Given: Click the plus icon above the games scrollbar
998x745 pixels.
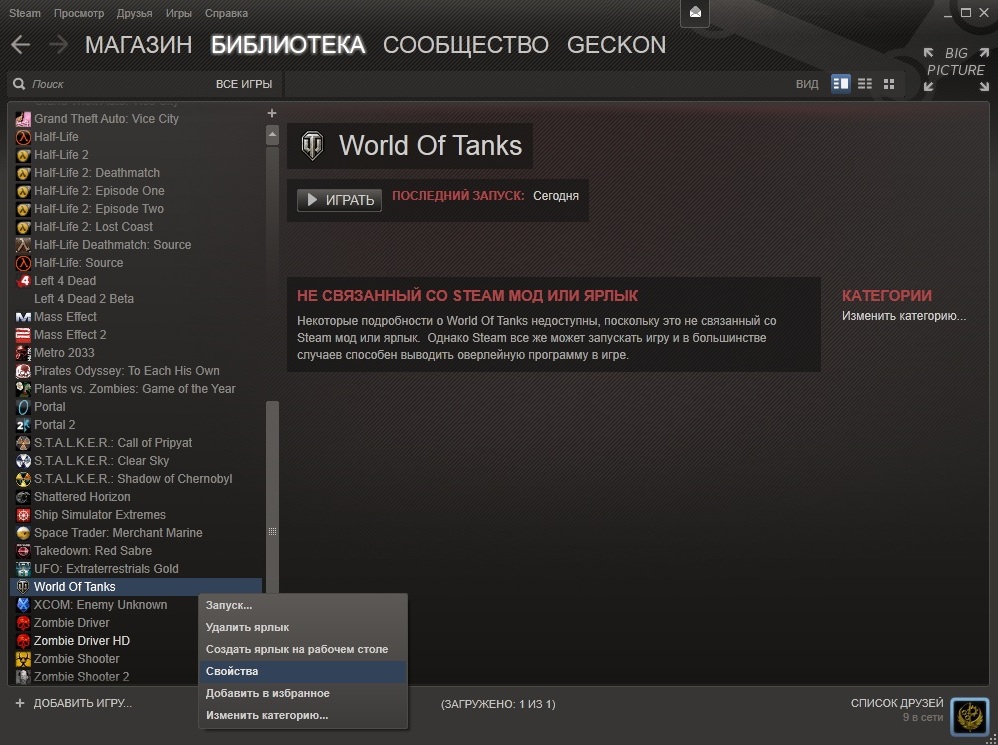Looking at the screenshot, I should (x=272, y=113).
